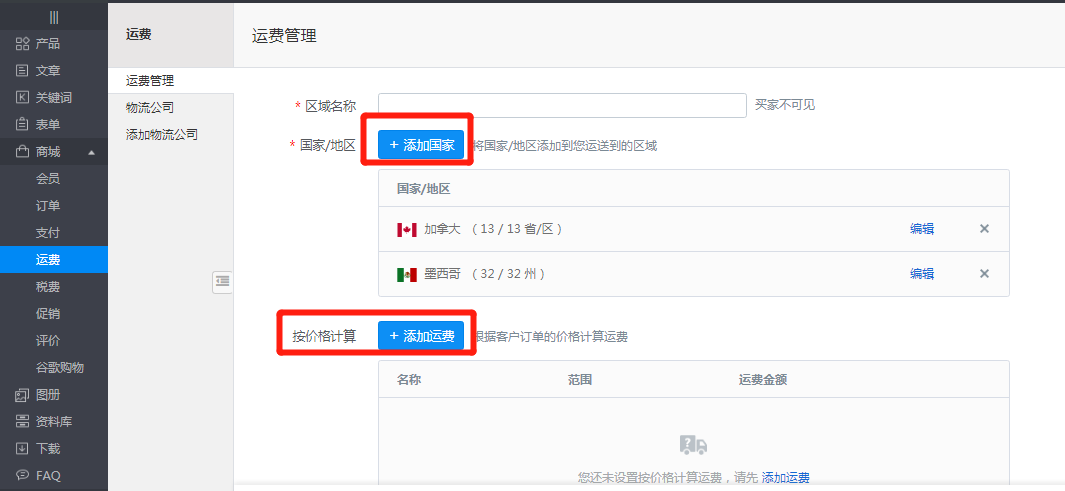Click the Forms clipboard icon in sidebar

pos(22,125)
